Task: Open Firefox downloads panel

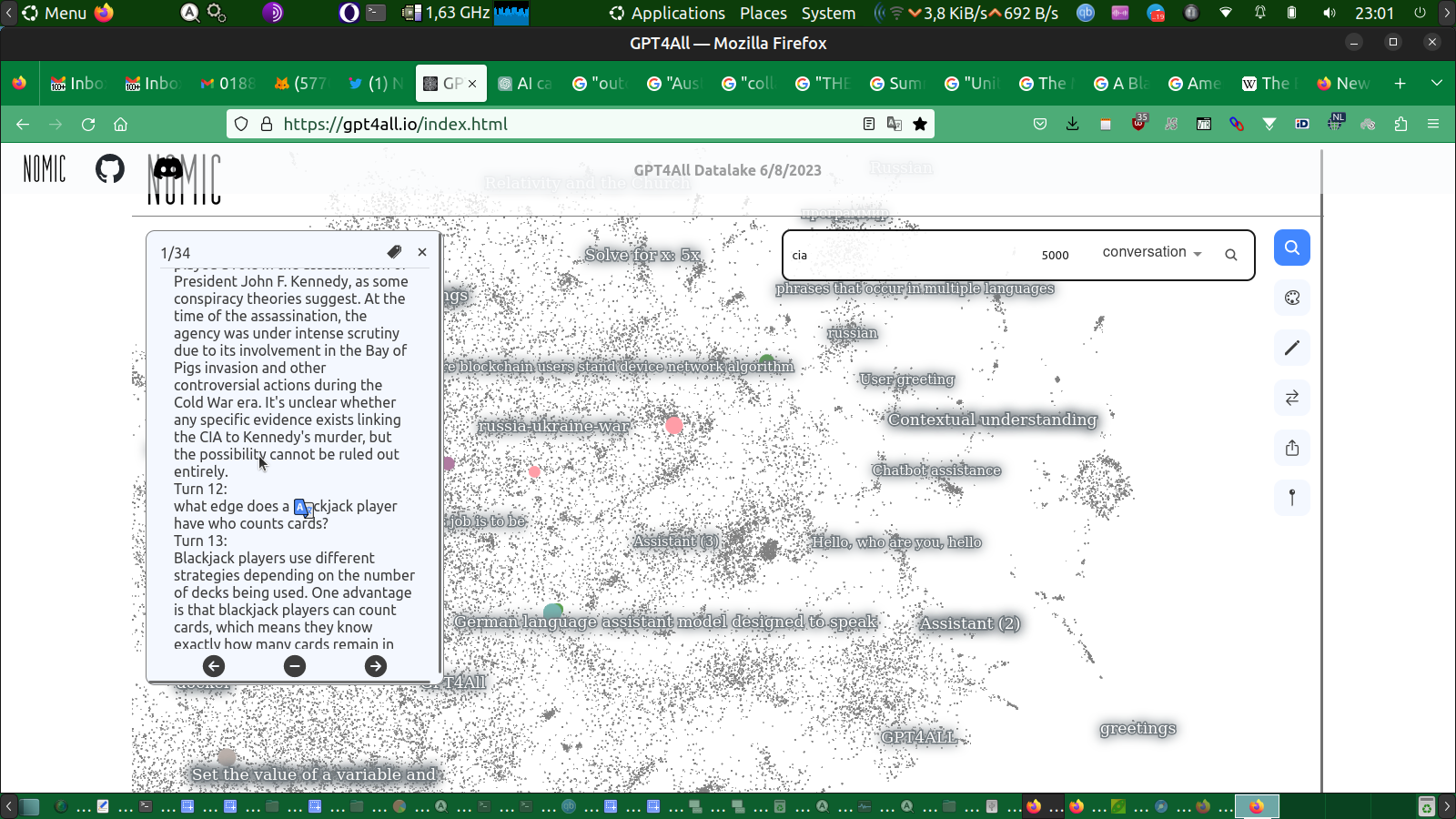Action: (x=1073, y=124)
